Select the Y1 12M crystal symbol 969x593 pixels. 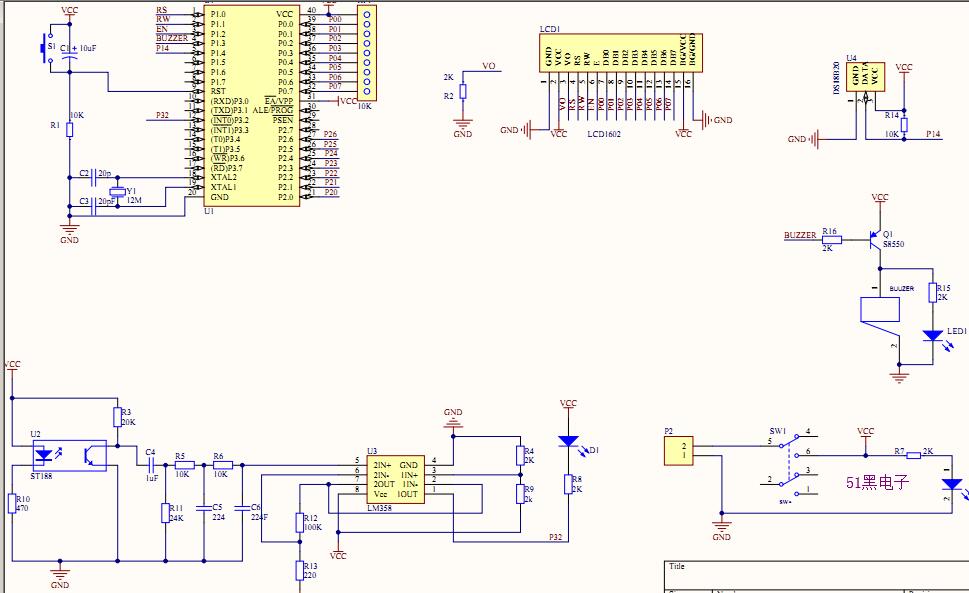click(x=116, y=191)
